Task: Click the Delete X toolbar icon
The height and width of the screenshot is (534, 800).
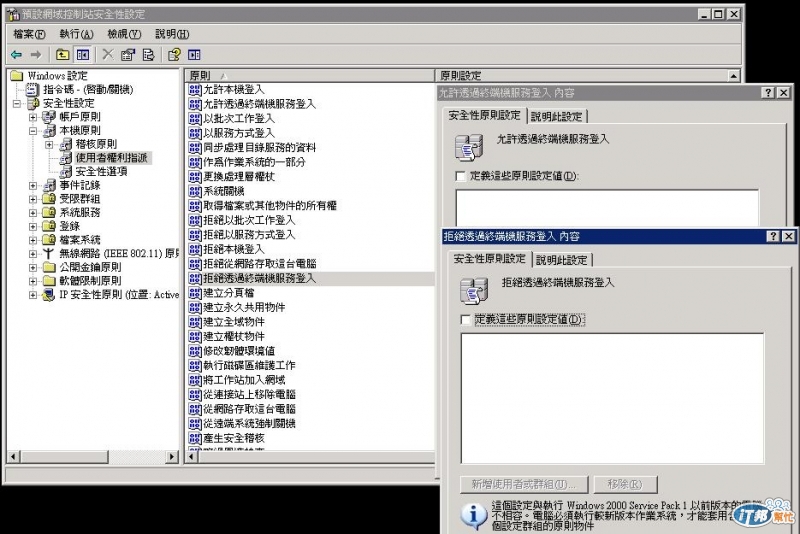Action: click(108, 54)
